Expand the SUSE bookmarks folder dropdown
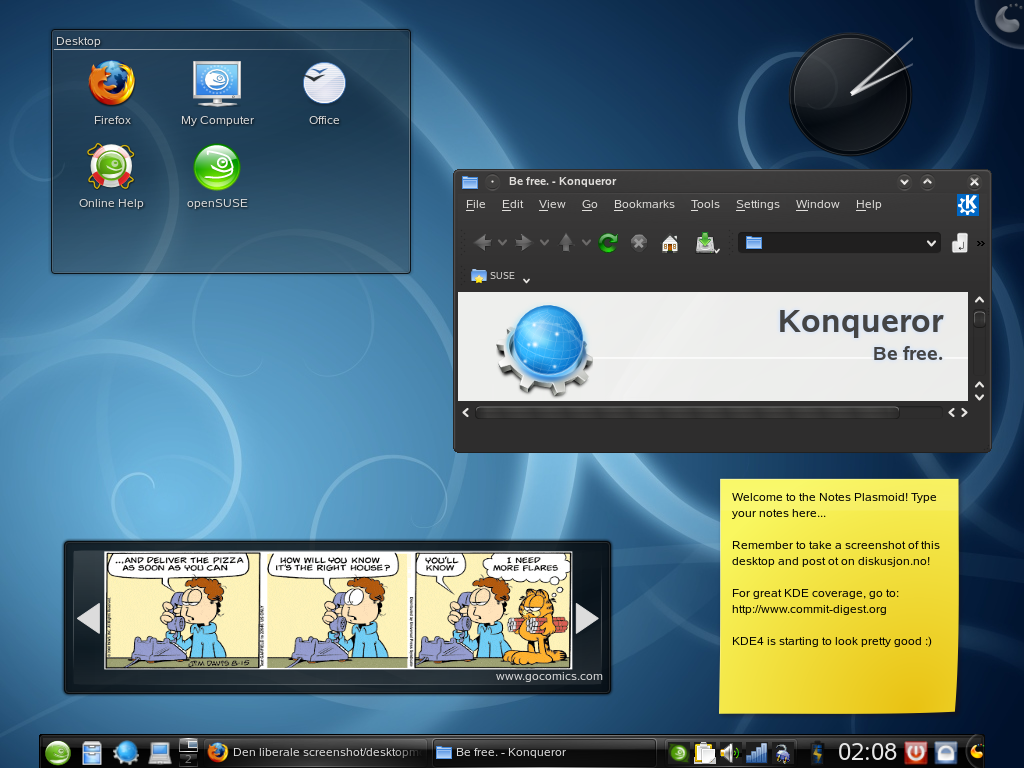This screenshot has width=1024, height=768. (526, 280)
